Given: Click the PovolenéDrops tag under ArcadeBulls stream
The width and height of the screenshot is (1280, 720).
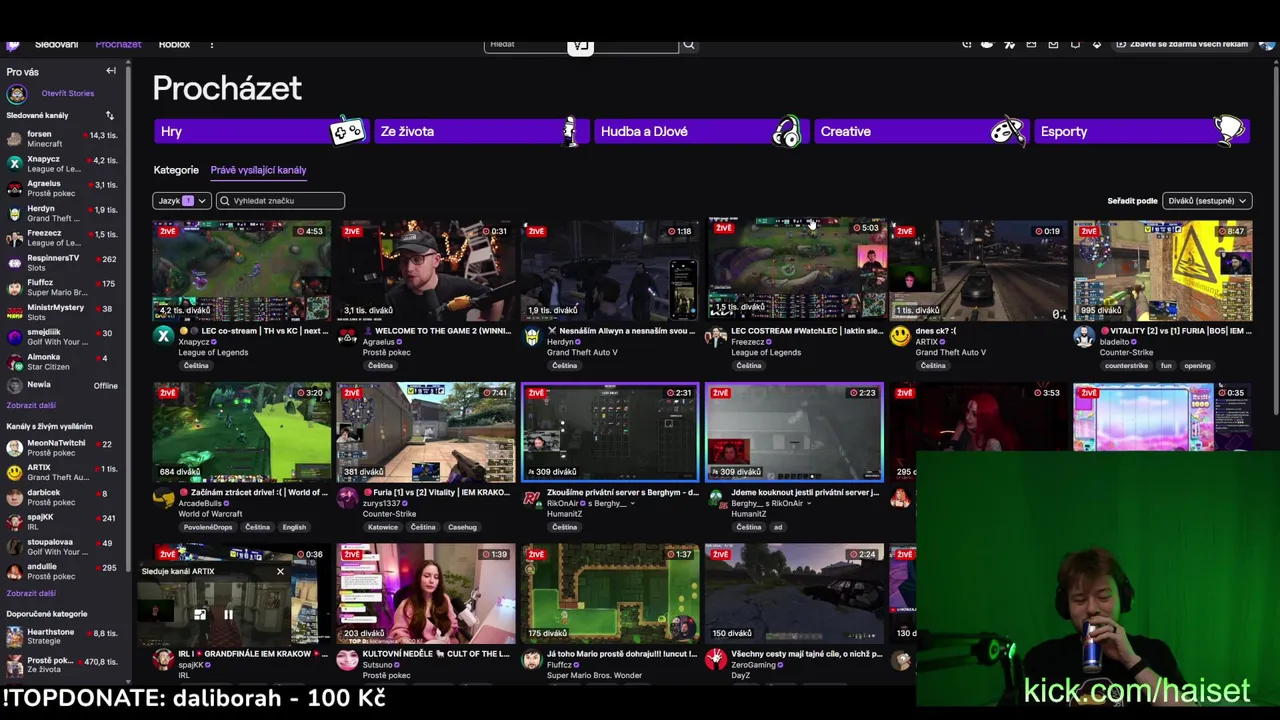Looking at the screenshot, I should tap(208, 527).
